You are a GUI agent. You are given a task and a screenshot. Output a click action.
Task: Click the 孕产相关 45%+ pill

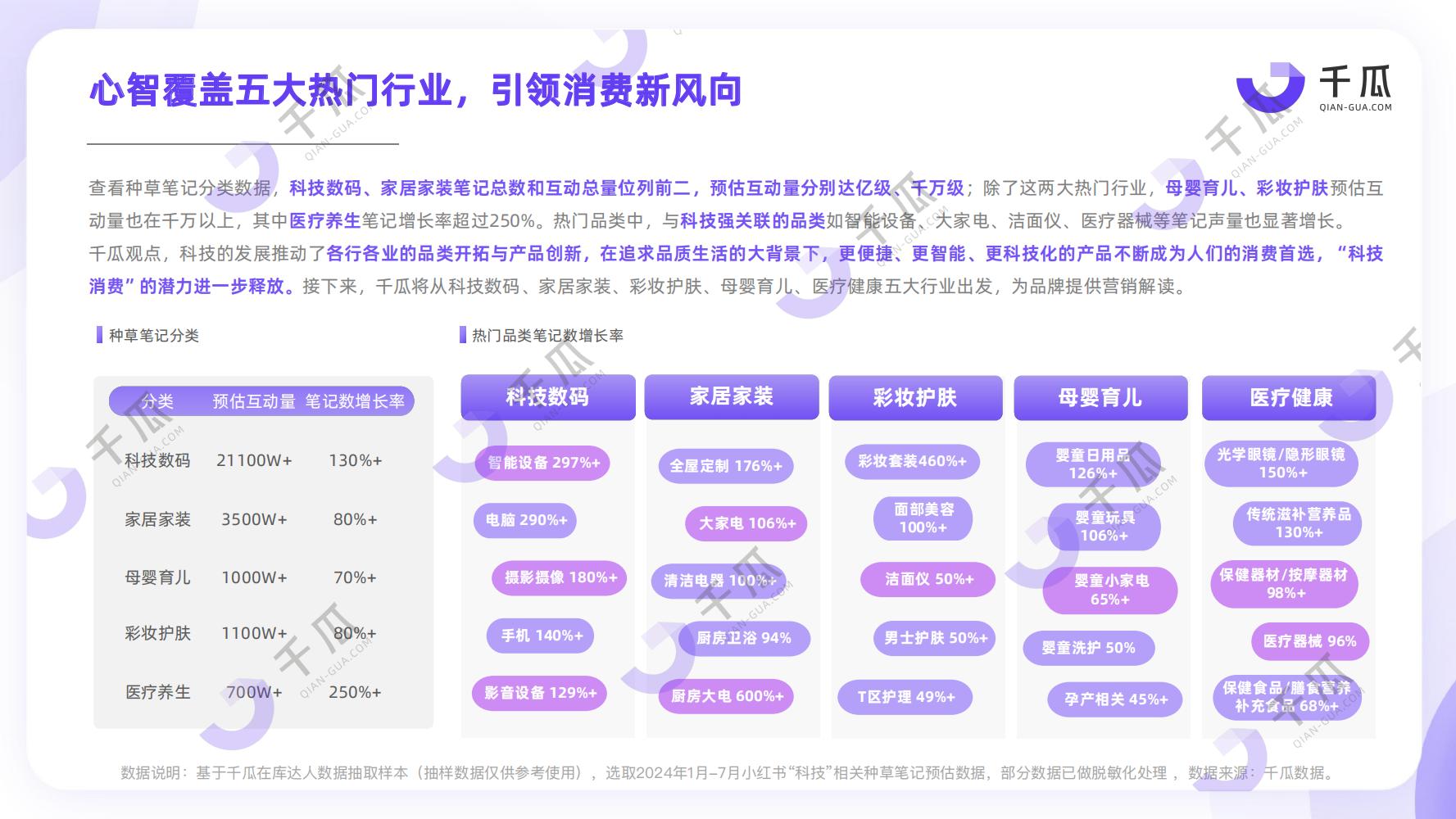point(1115,699)
